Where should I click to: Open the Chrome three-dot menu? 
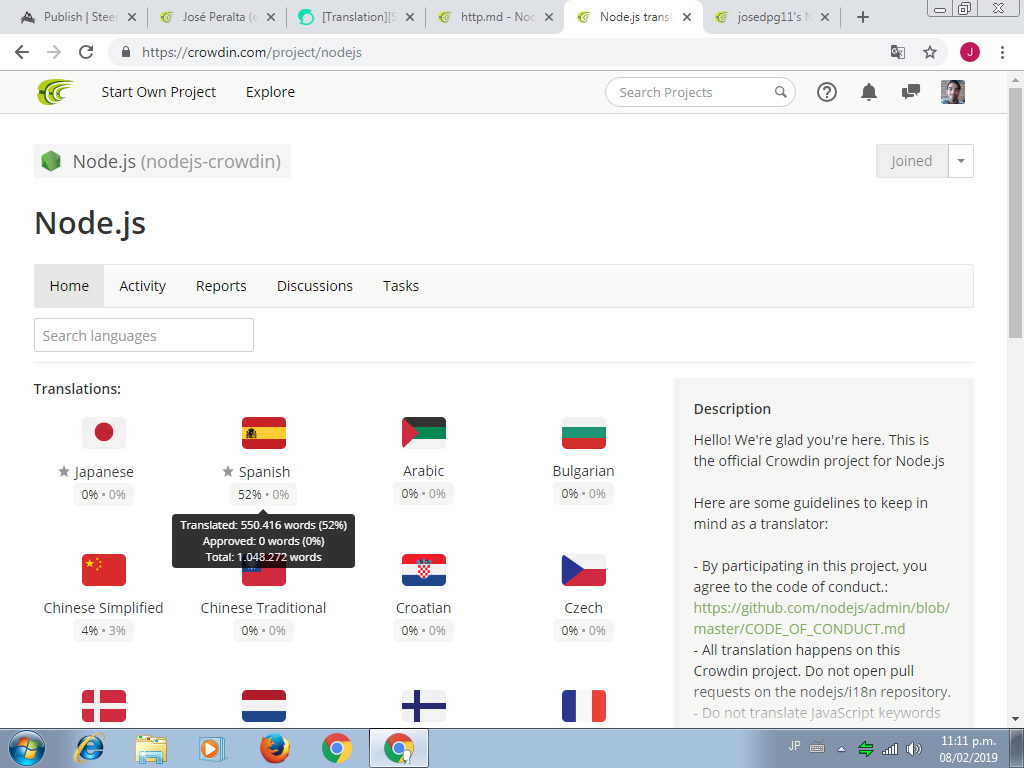1002,52
